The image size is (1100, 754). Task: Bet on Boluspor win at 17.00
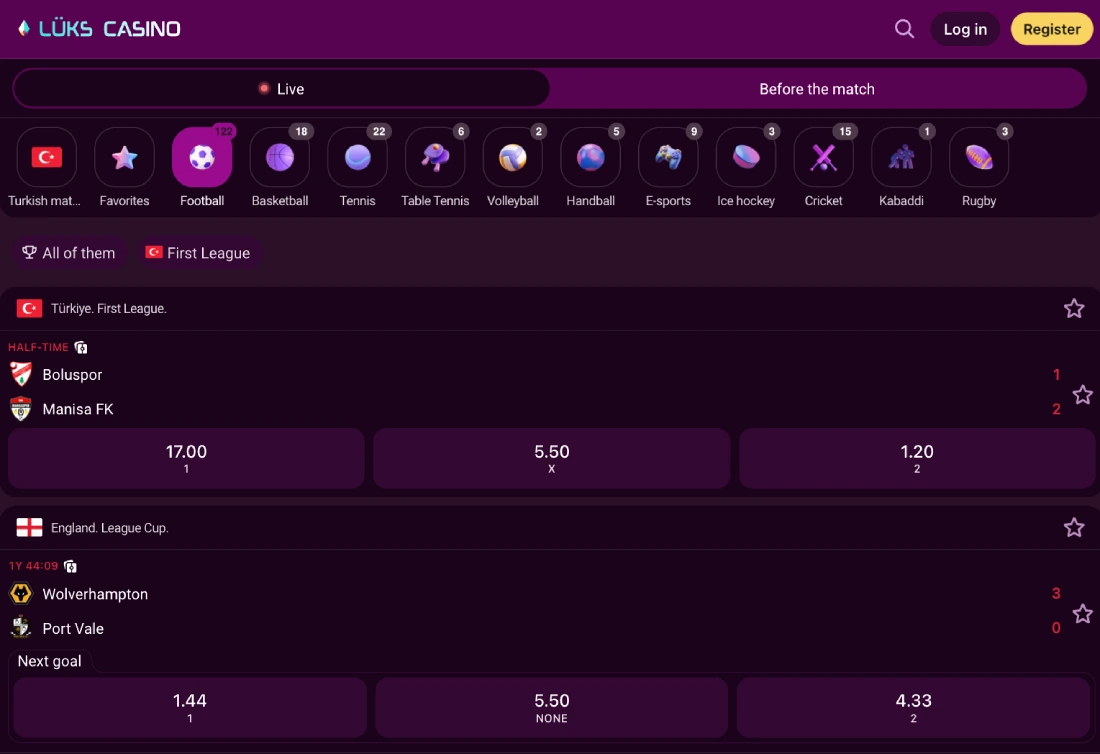[187, 458]
